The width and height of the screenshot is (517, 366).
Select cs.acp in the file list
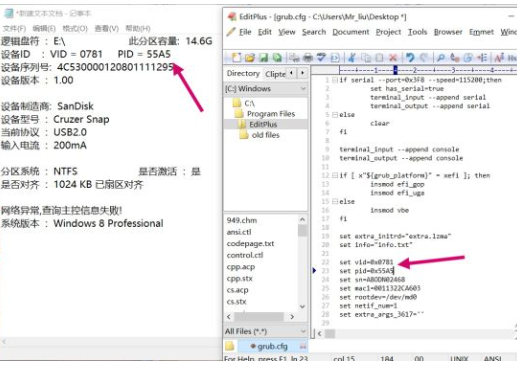[237, 290]
